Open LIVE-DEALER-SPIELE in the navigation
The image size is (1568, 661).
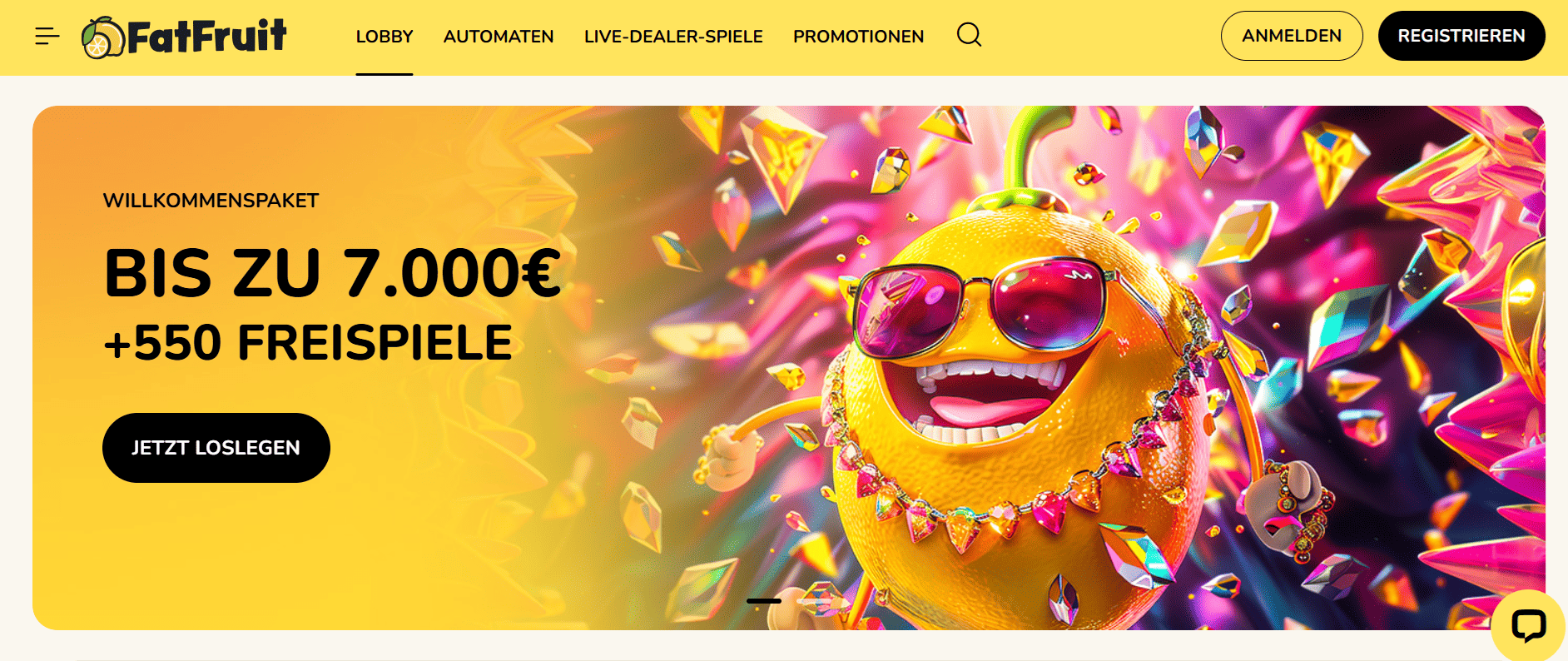coord(673,37)
